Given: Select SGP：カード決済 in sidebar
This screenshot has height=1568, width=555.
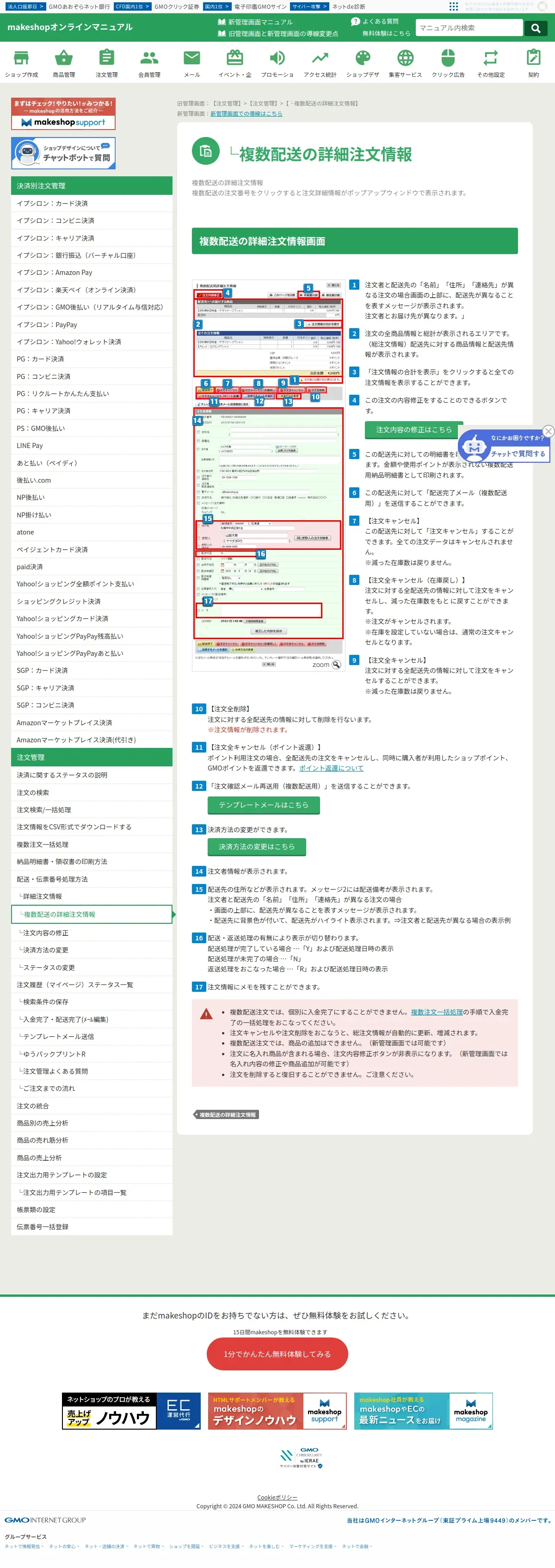Looking at the screenshot, I should (x=91, y=670).
